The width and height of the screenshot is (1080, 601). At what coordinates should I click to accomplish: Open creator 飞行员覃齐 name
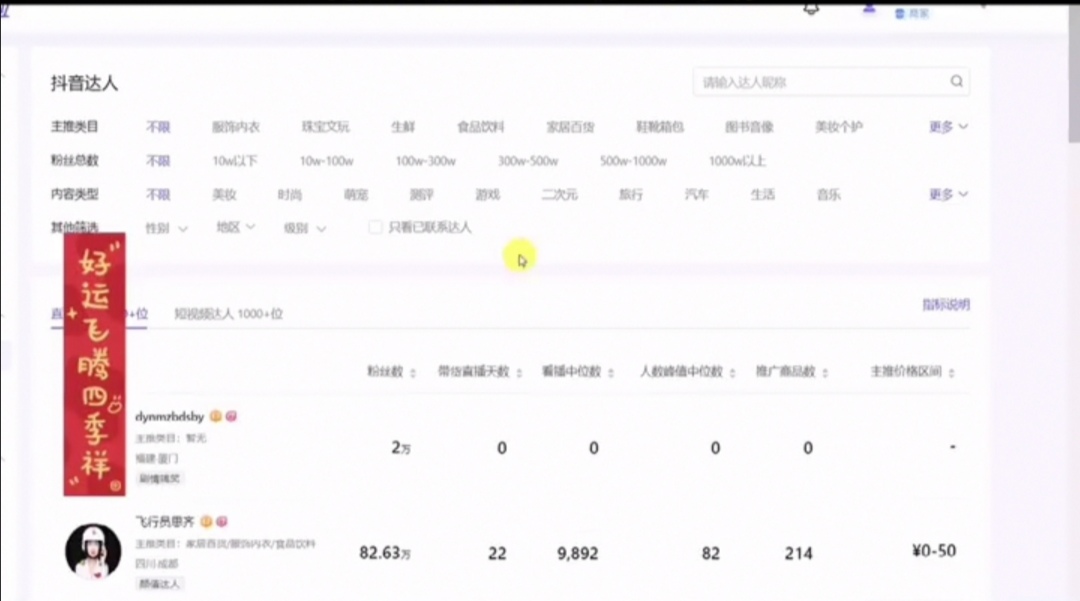(165, 522)
